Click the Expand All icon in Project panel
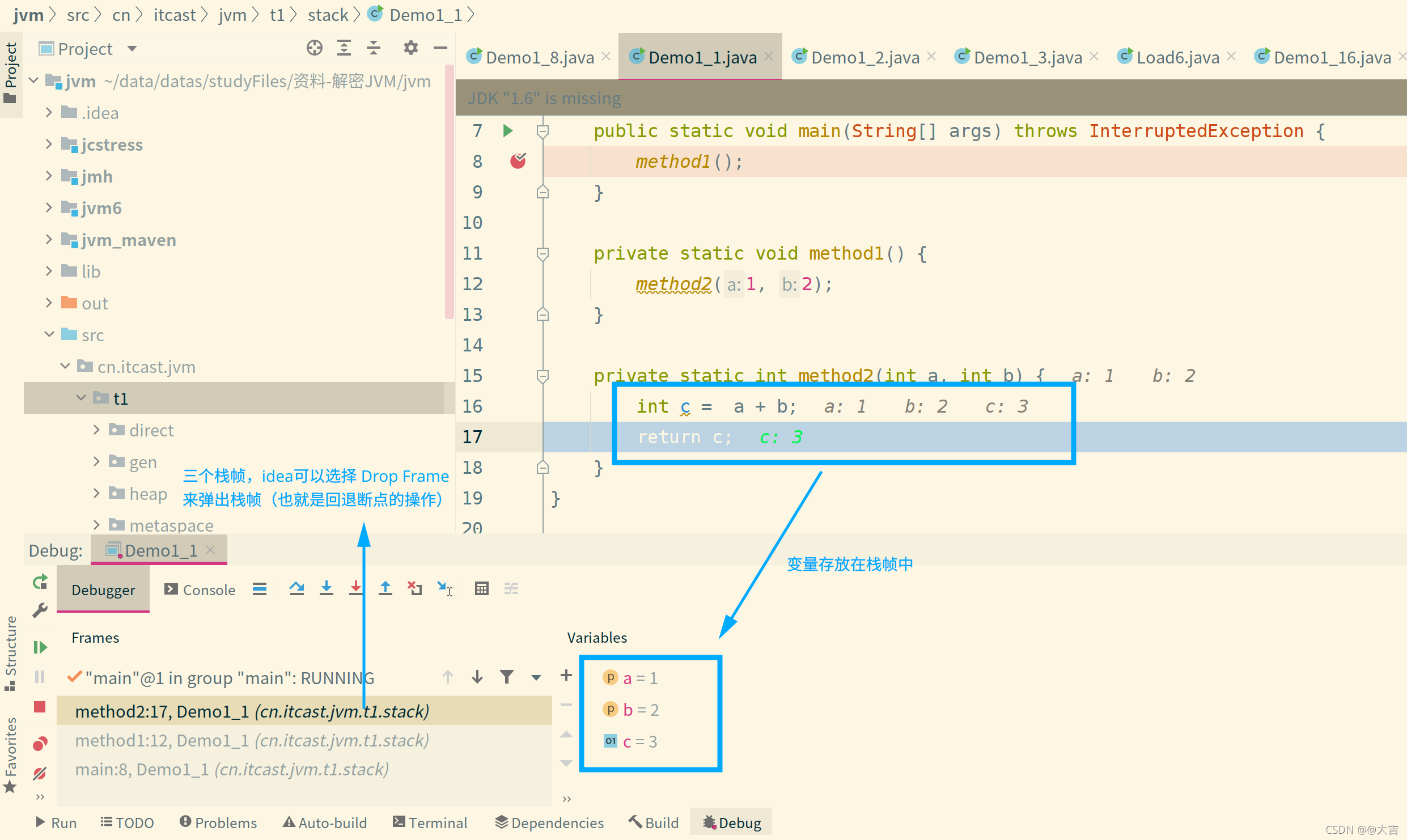Image resolution: width=1407 pixels, height=840 pixels. coord(344,48)
